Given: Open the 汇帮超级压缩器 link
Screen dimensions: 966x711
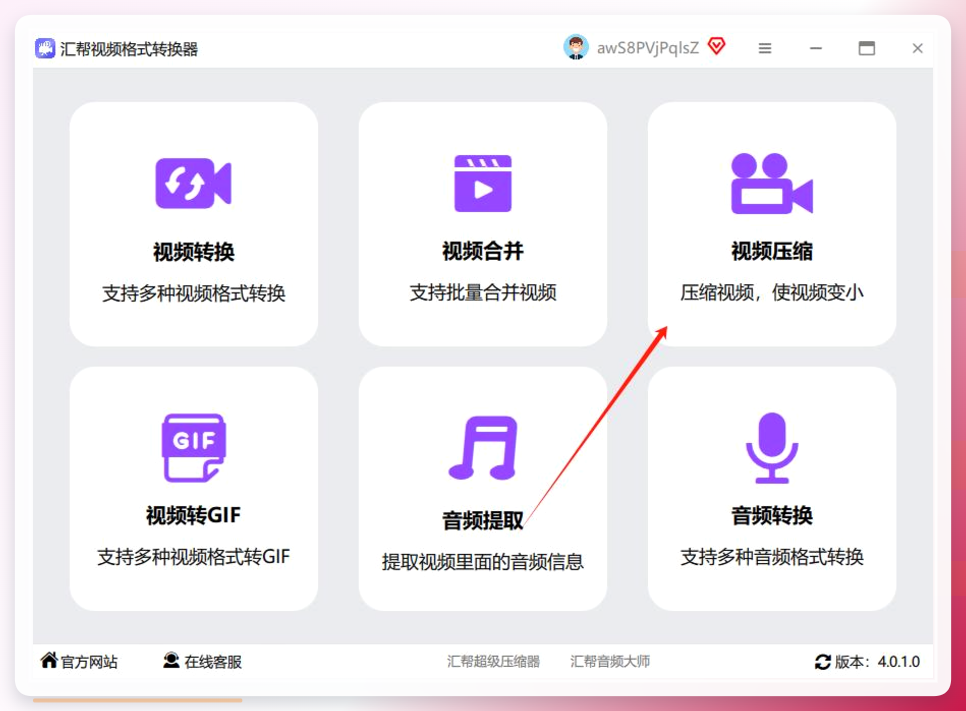Looking at the screenshot, I should 493,662.
